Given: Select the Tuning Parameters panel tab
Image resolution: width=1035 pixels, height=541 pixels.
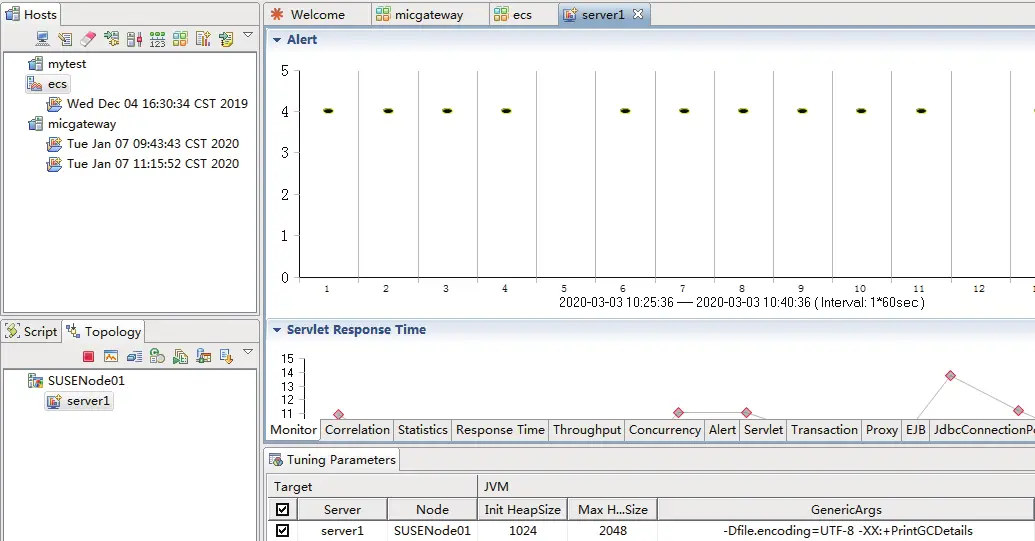Looking at the screenshot, I should [x=333, y=460].
